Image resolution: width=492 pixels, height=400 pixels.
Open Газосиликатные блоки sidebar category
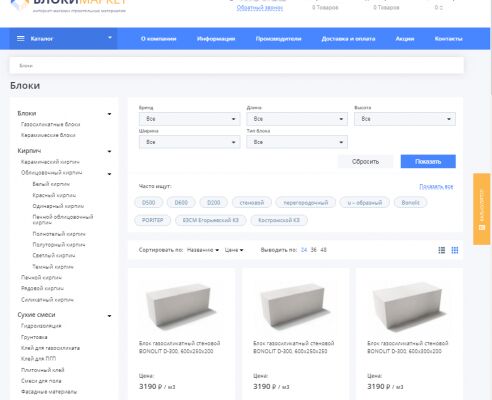[50, 124]
